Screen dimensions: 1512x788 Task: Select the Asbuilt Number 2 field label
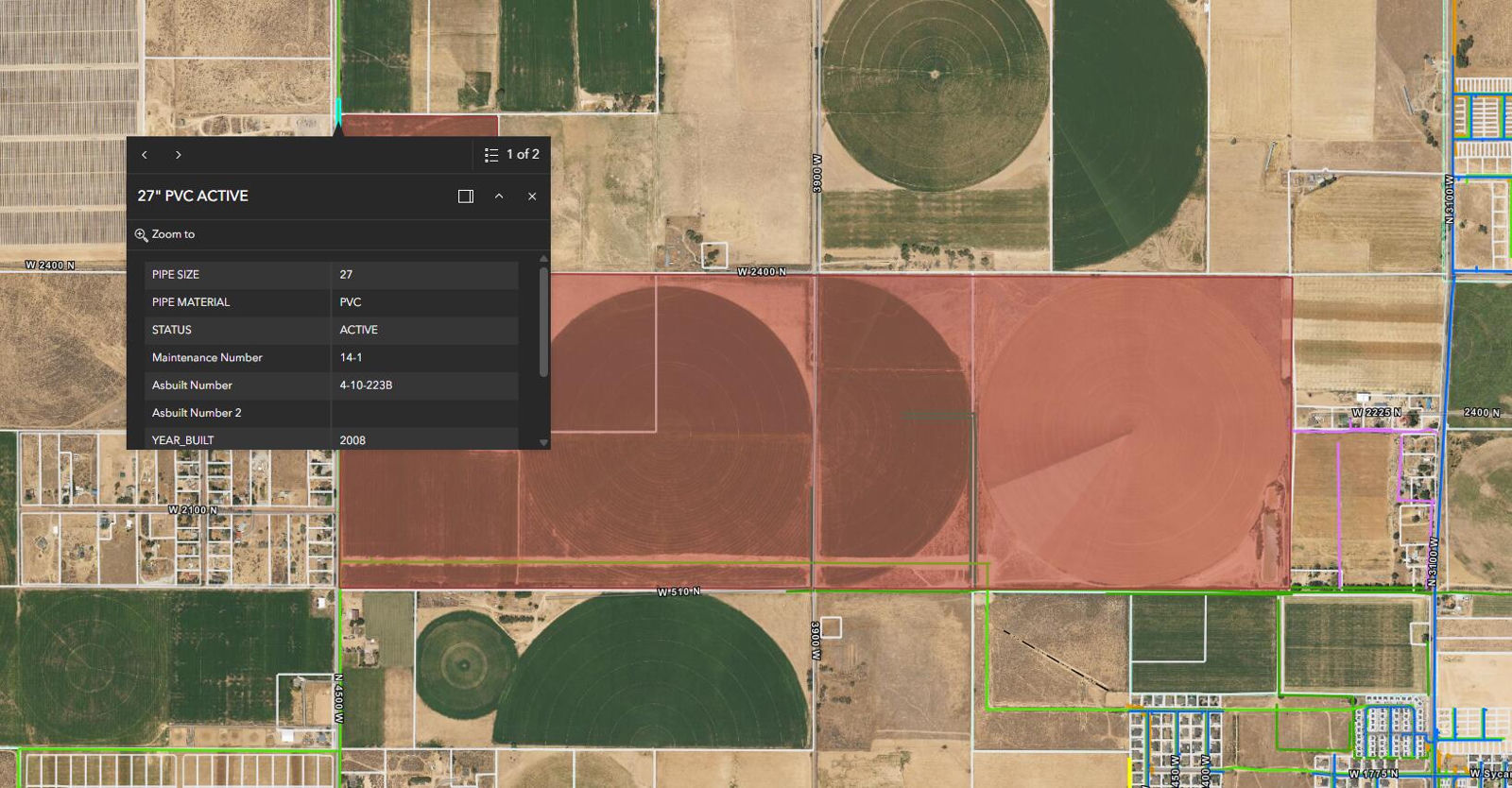click(x=197, y=413)
